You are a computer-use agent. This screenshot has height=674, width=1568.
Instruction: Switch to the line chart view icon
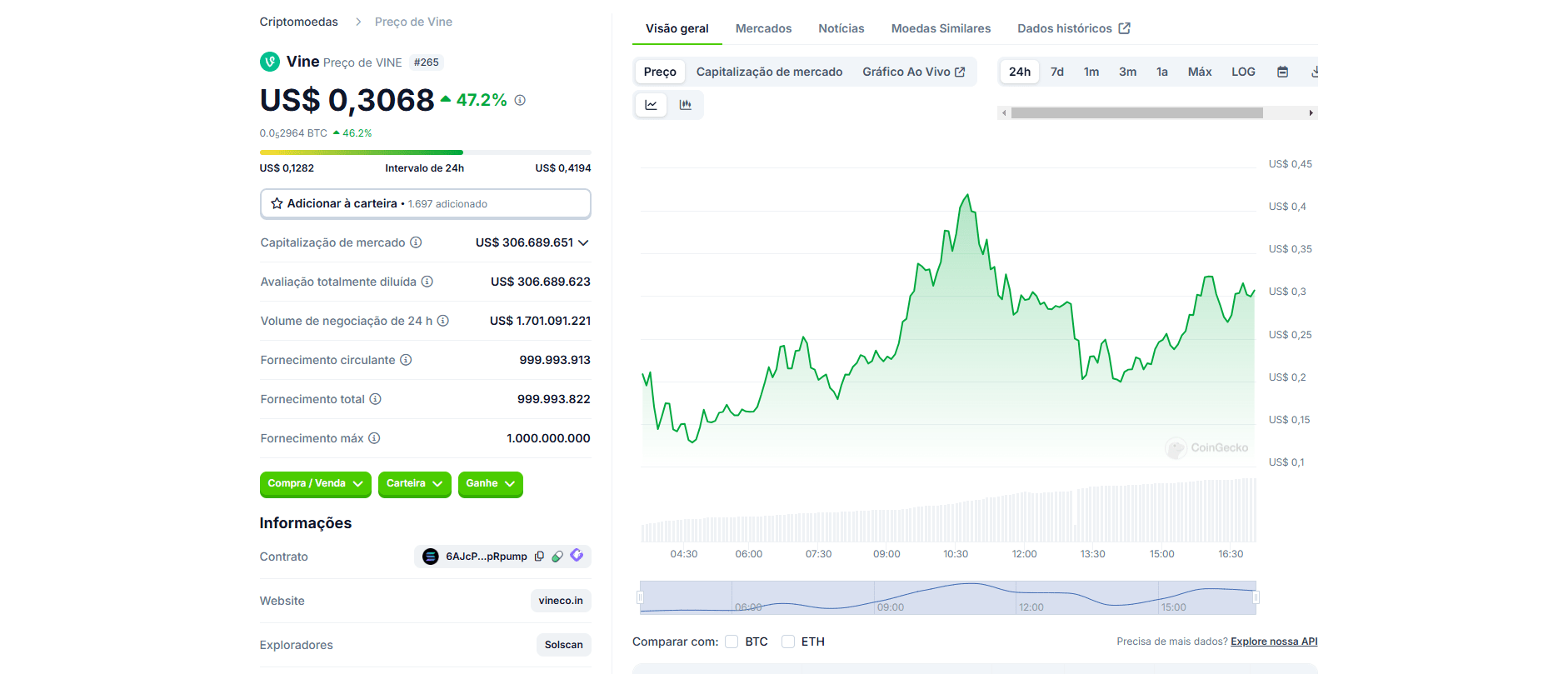[651, 105]
